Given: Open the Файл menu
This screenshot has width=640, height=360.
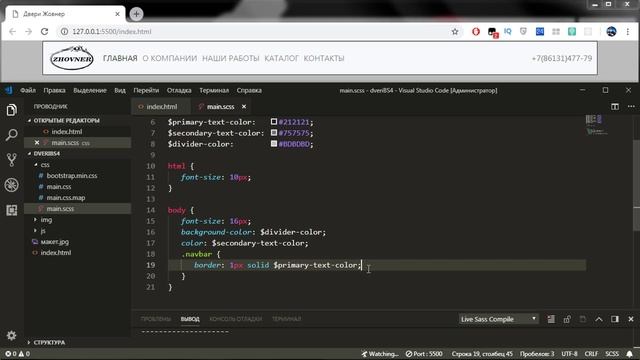Looking at the screenshot, I should click(x=28, y=90).
